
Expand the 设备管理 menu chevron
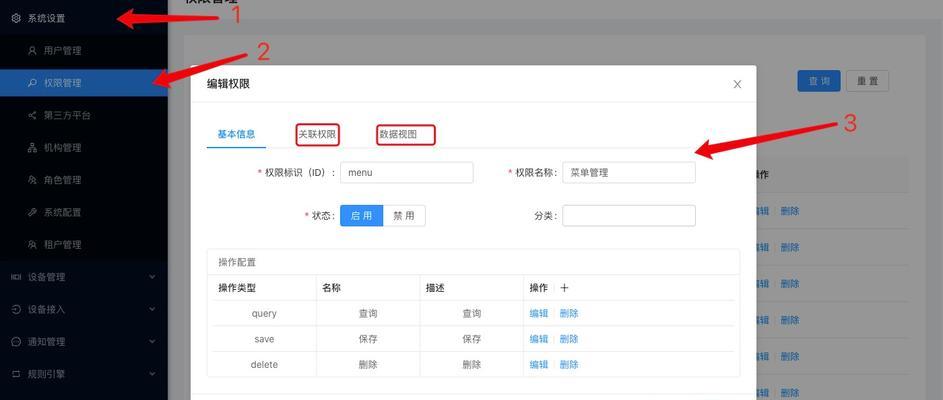click(152, 277)
